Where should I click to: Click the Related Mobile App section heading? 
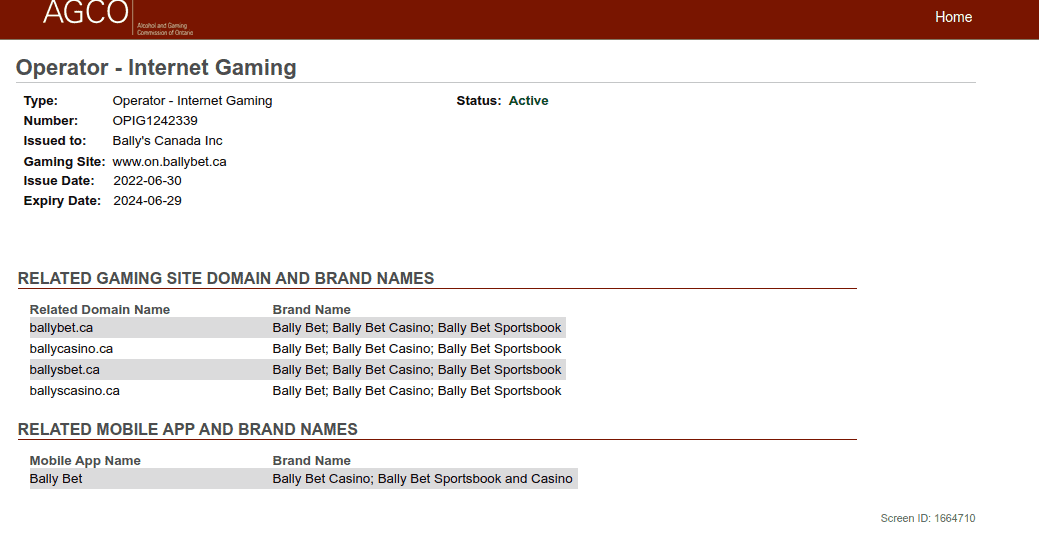tap(188, 430)
